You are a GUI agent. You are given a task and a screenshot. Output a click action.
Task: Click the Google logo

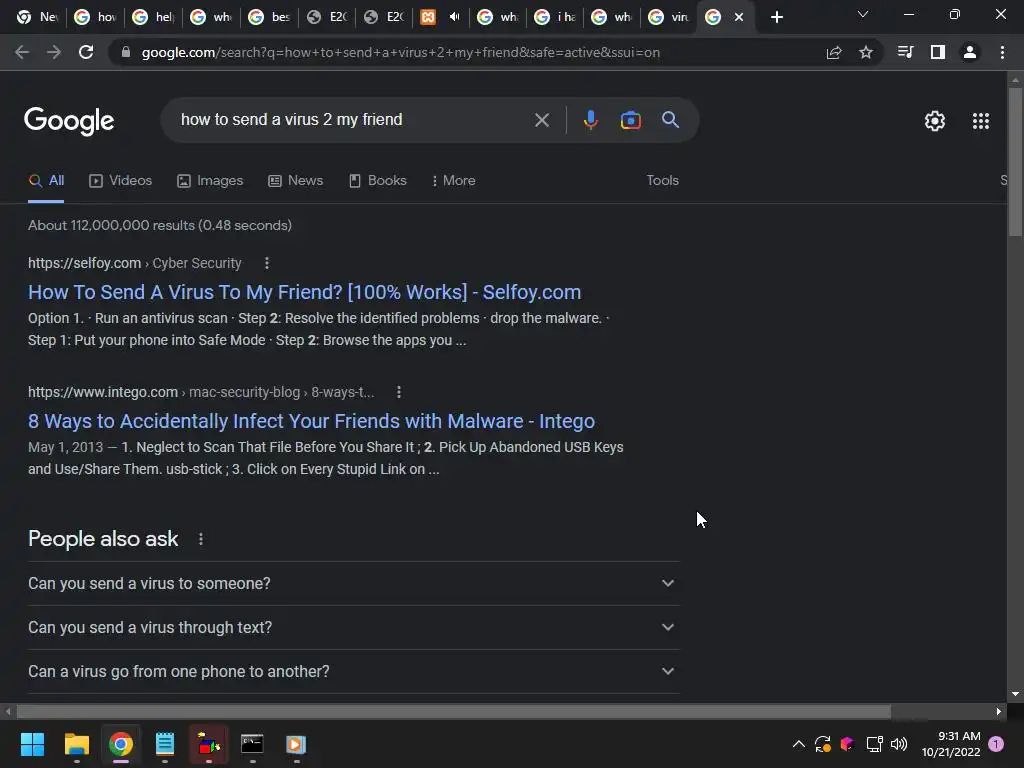[x=69, y=121]
